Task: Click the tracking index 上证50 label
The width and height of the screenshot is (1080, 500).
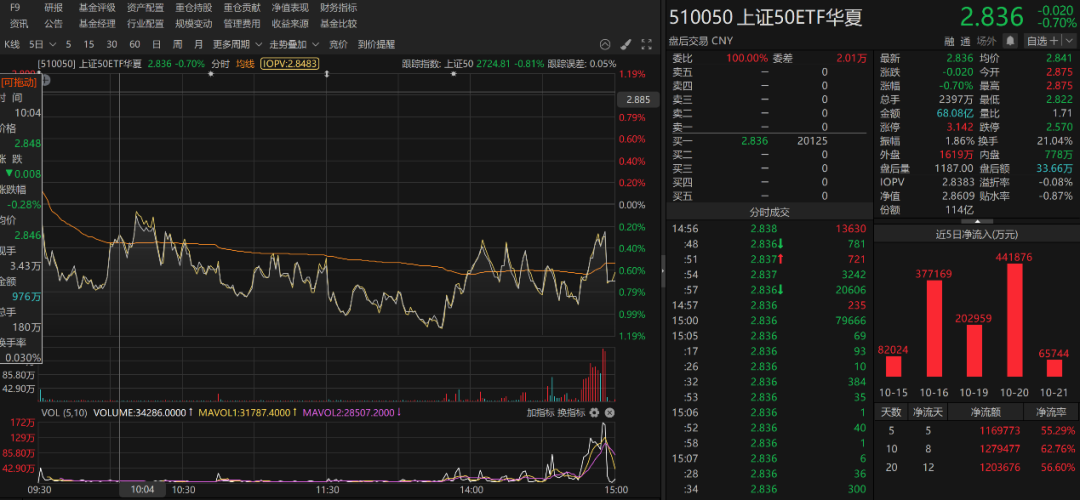Action: pyautogui.click(x=458, y=64)
